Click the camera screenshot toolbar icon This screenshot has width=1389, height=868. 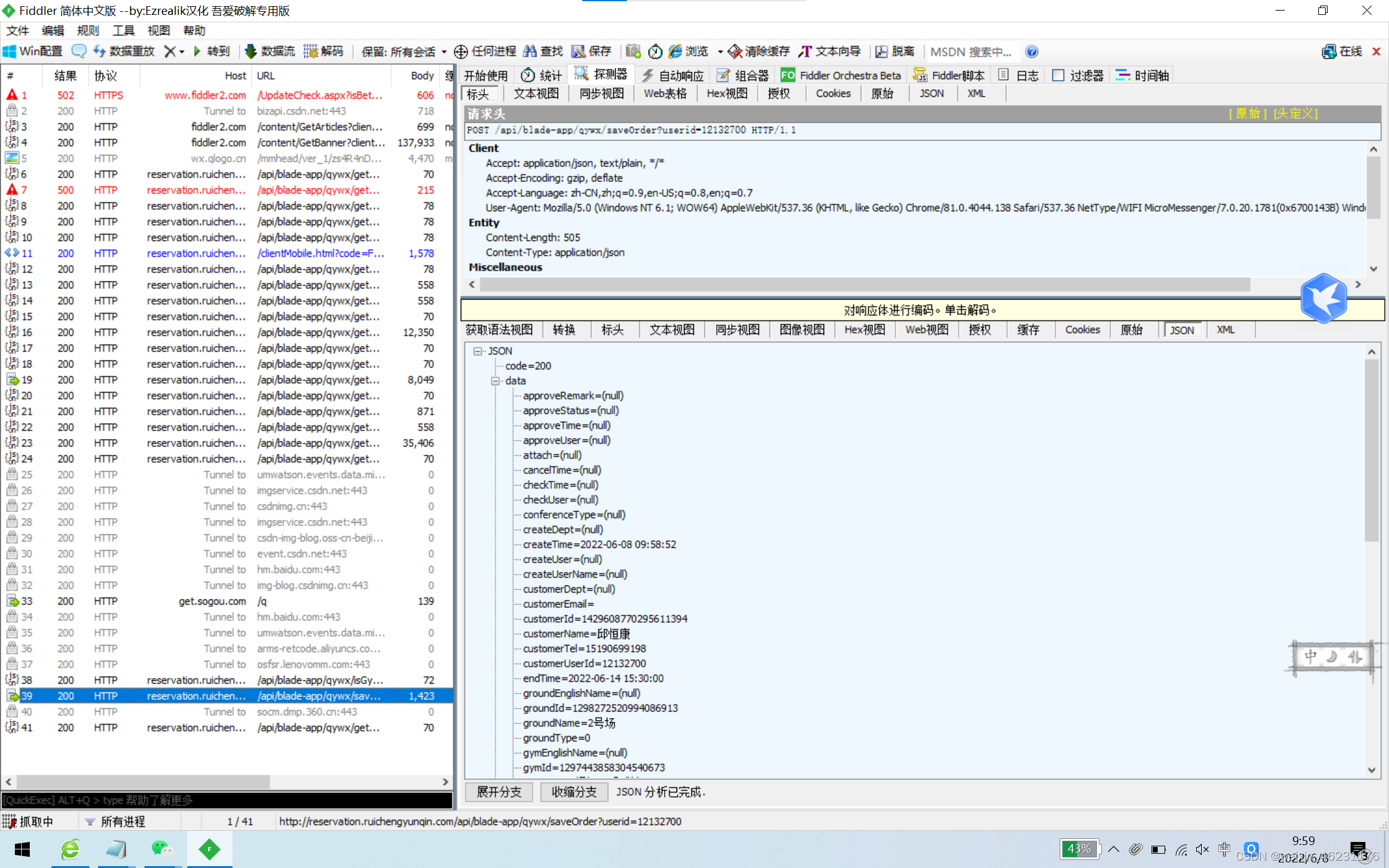pyautogui.click(x=633, y=51)
